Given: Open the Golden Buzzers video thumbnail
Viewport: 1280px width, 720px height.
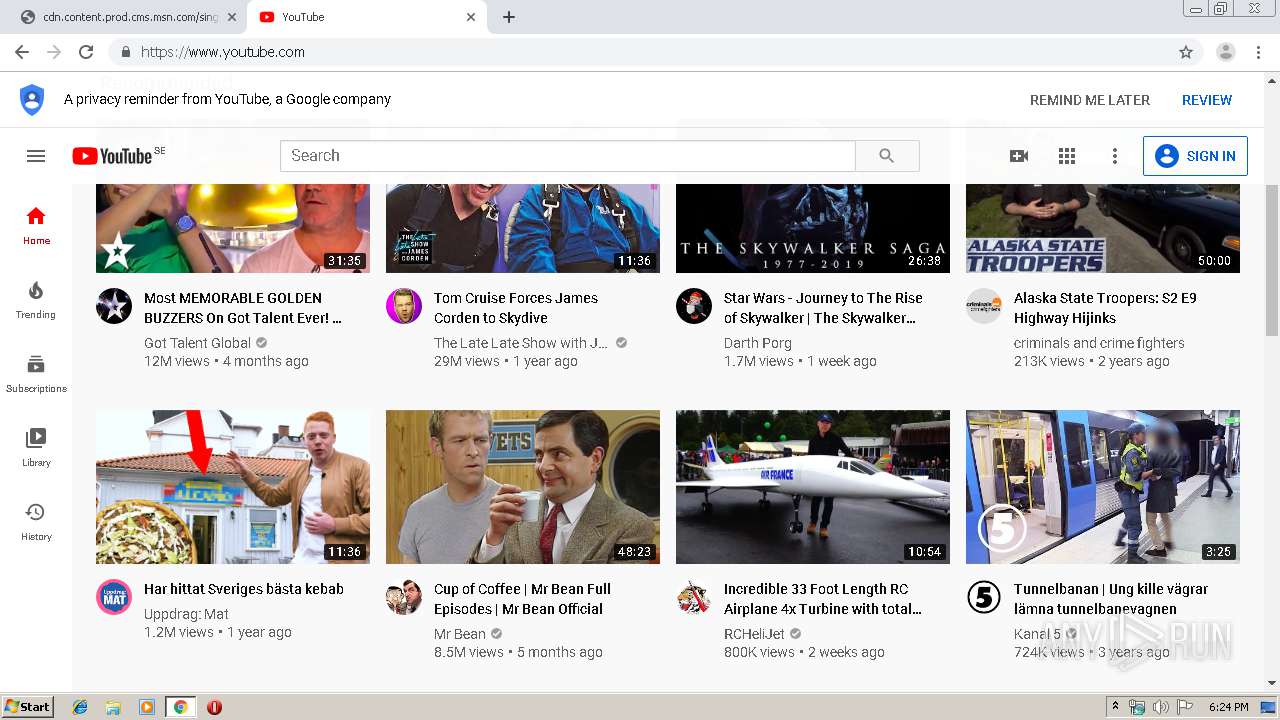Looking at the screenshot, I should [x=233, y=228].
